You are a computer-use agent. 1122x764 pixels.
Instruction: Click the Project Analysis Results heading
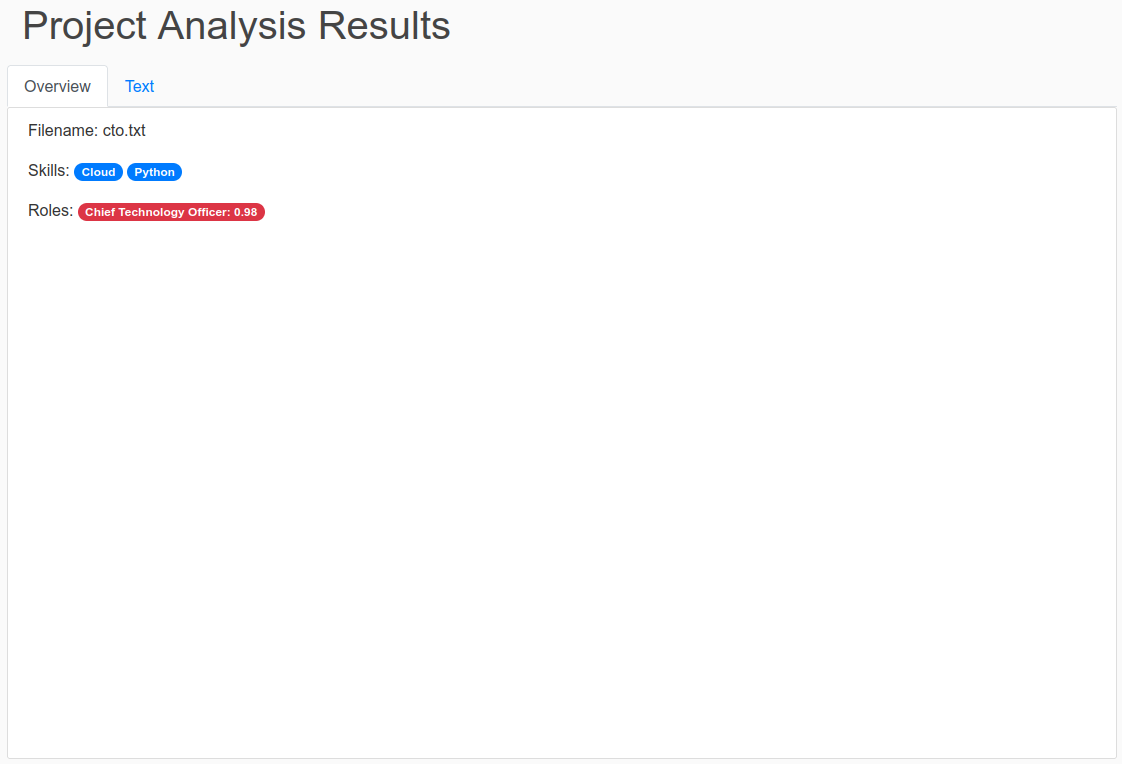[x=236, y=26]
